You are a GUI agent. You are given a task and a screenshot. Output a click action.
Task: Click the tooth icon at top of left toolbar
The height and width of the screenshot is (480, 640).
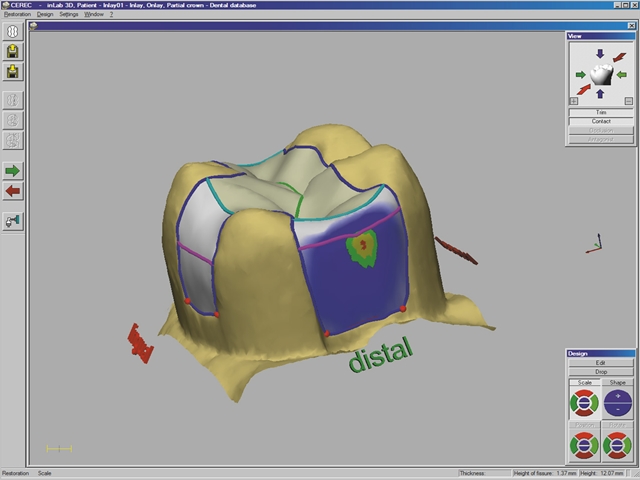(x=13, y=31)
